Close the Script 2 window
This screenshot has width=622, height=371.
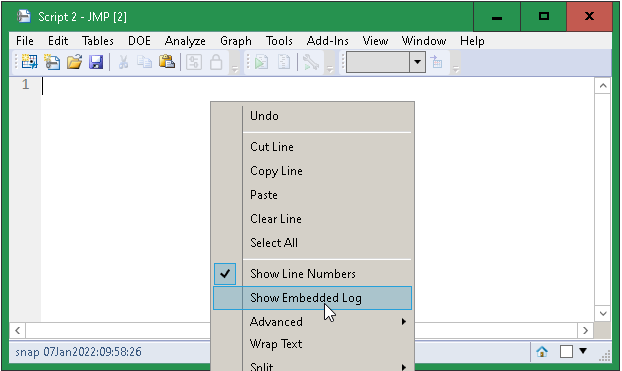589,17
